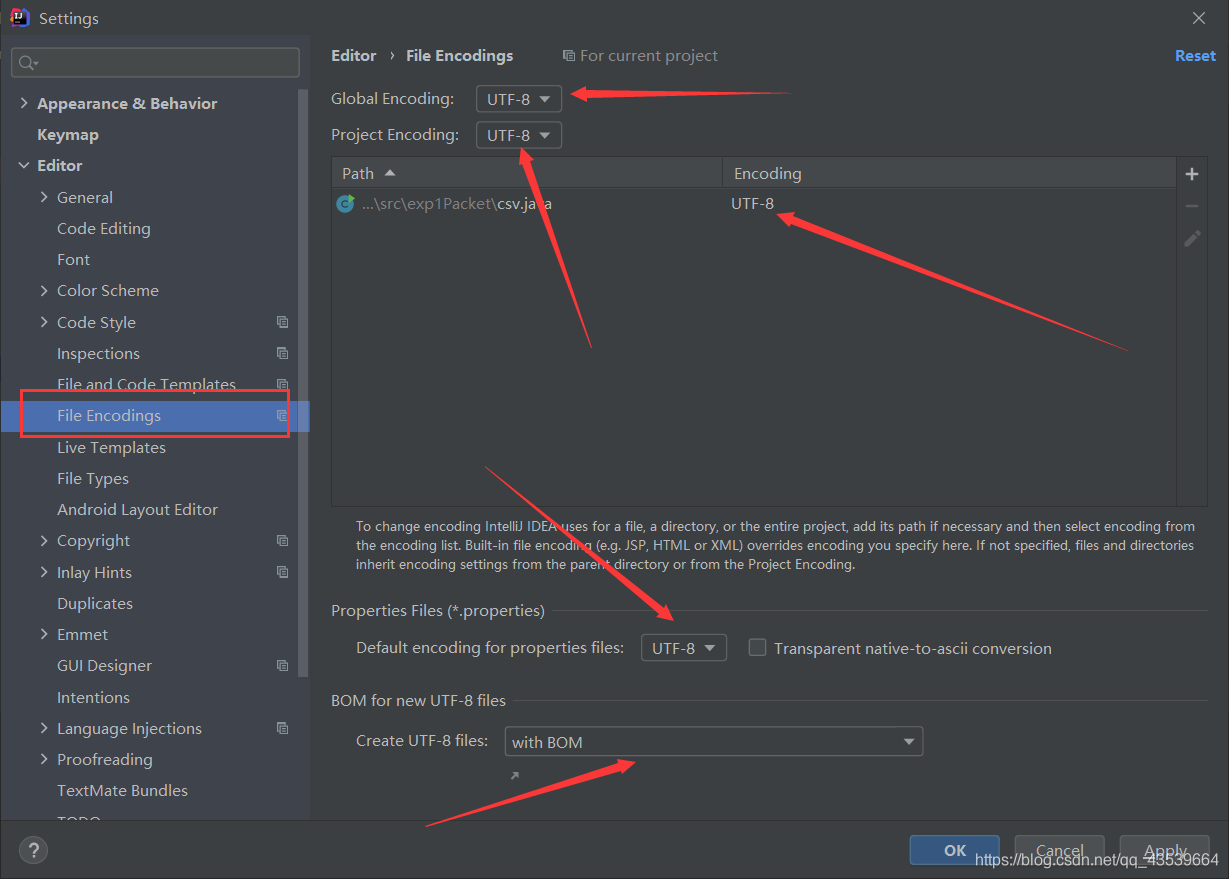This screenshot has height=879, width=1229.
Task: Add a path with the plus icon
Action: (1192, 174)
